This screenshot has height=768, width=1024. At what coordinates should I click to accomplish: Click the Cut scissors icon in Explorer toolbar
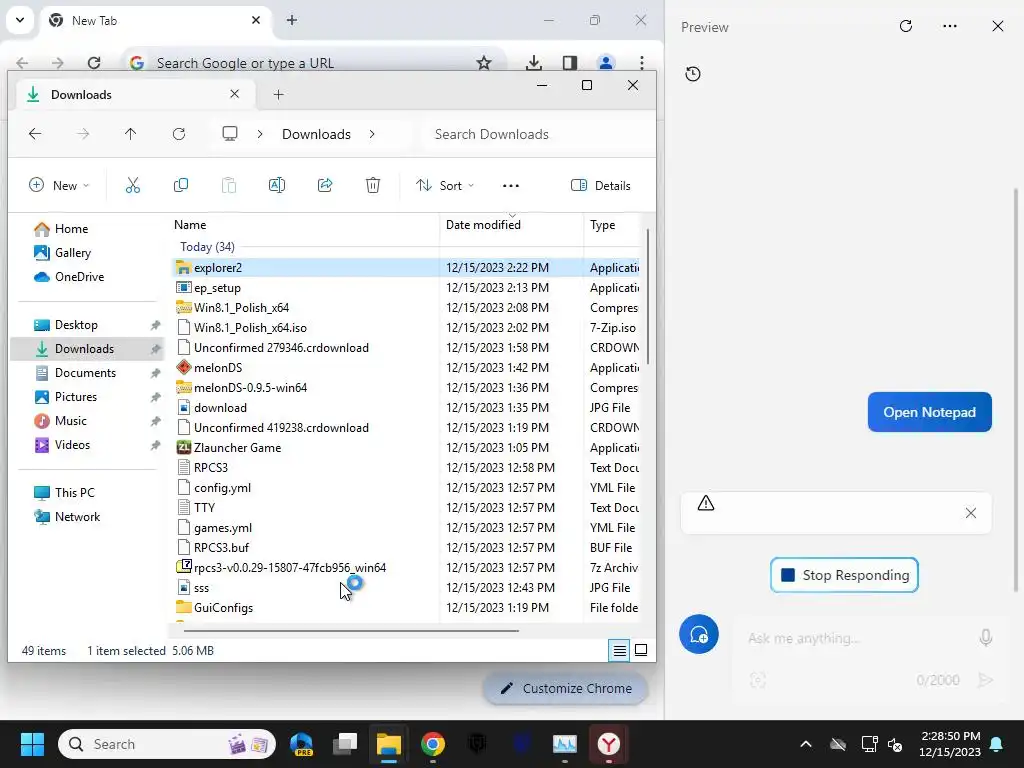click(133, 185)
